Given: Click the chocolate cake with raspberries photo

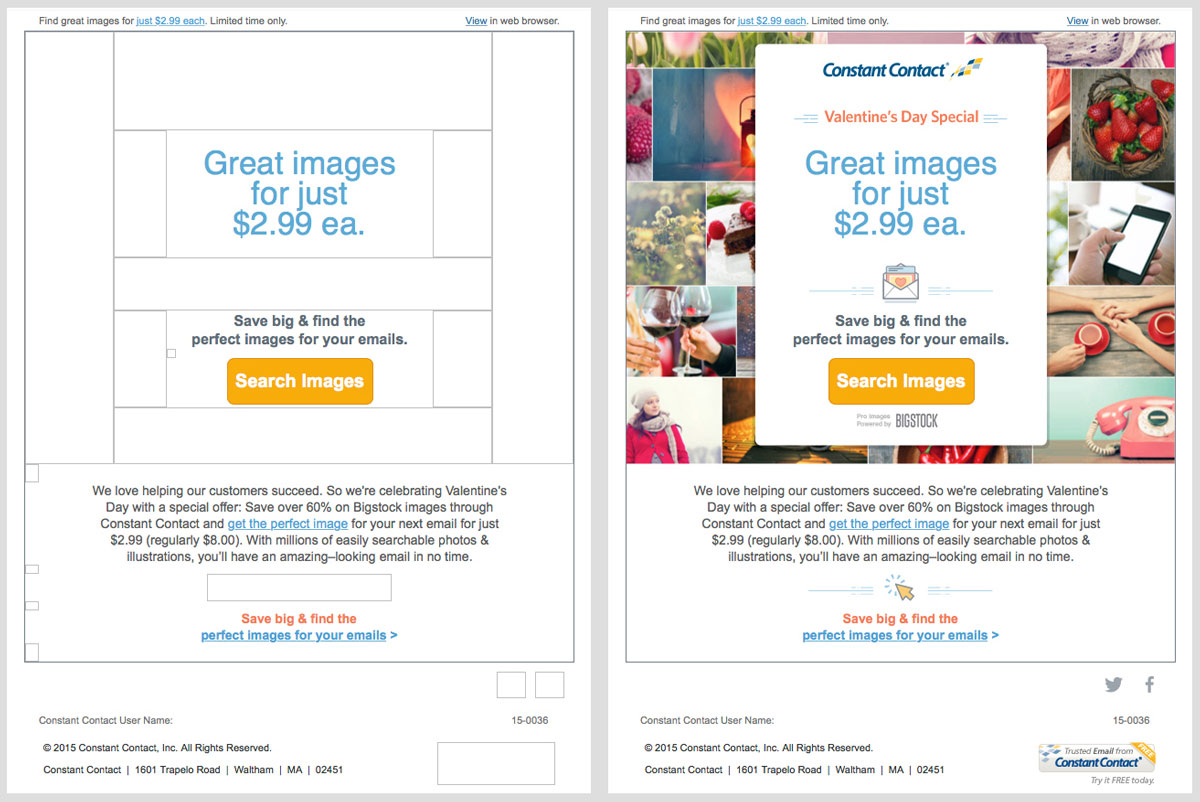Looking at the screenshot, I should pos(730,232).
